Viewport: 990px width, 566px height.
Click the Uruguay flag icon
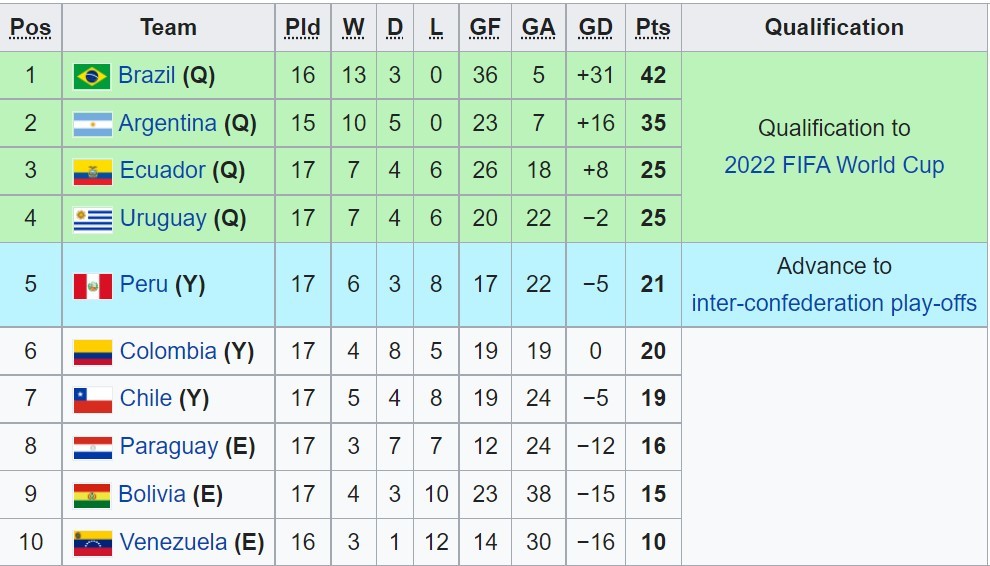pyautogui.click(x=92, y=219)
